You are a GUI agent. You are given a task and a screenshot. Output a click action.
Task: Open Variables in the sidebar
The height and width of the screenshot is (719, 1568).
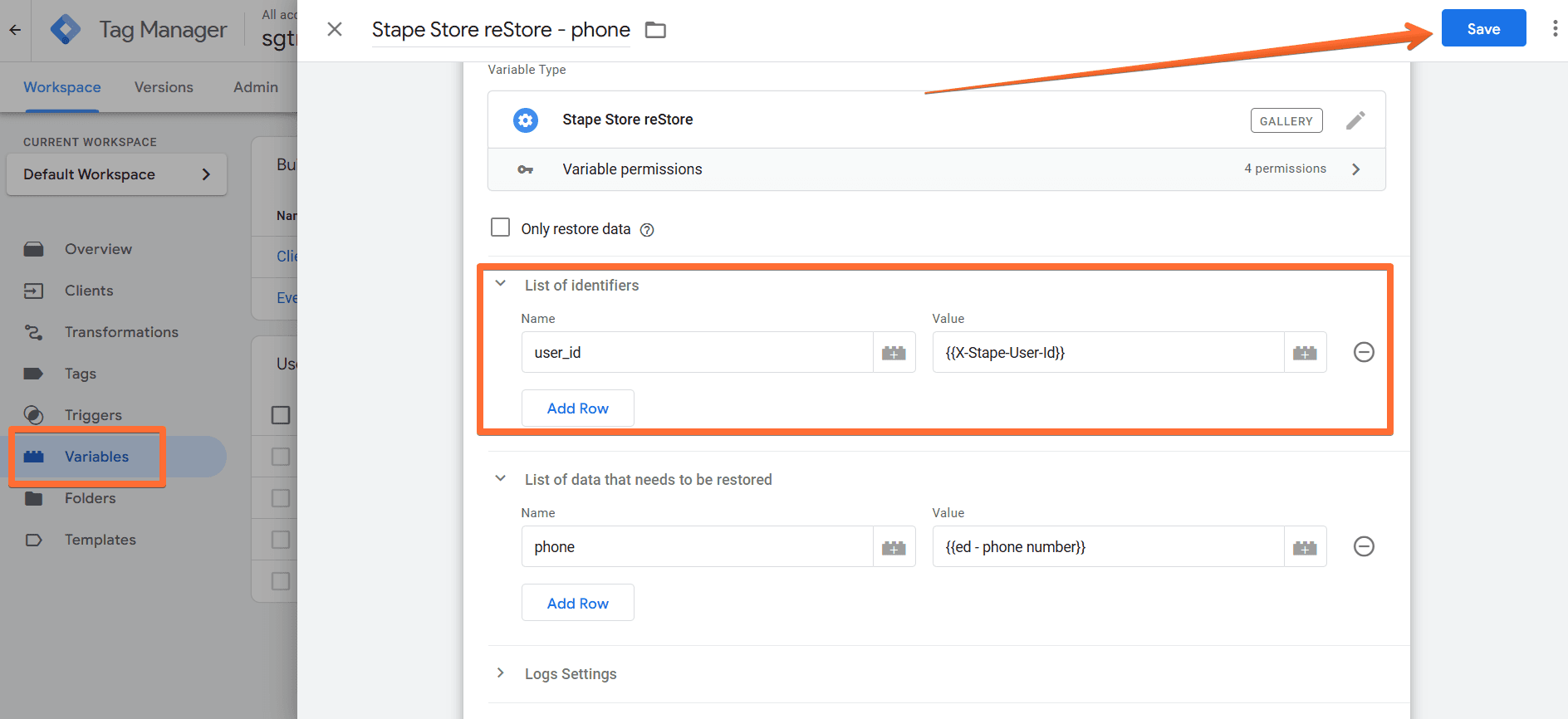[96, 457]
